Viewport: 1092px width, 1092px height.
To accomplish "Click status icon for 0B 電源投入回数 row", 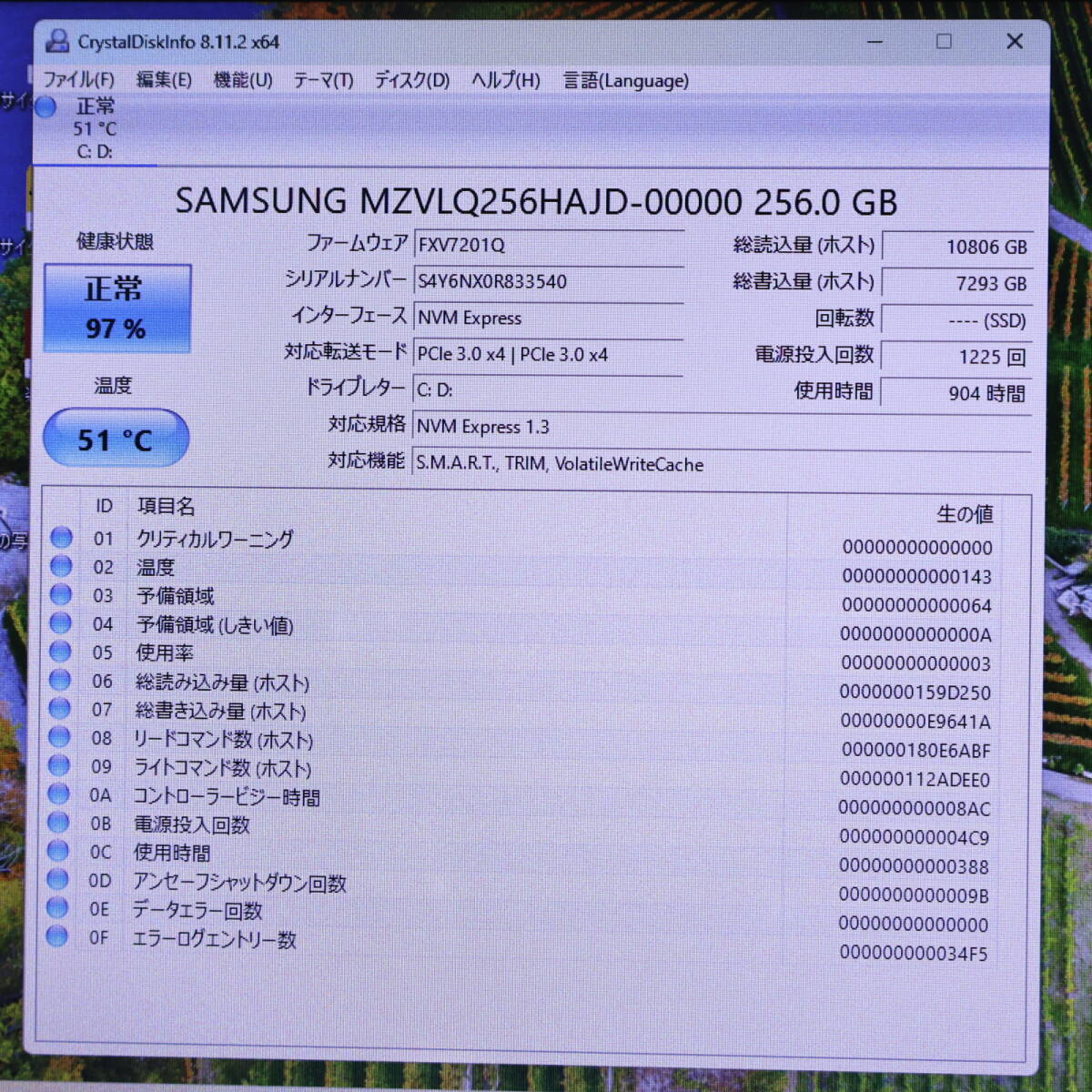I will tap(58, 823).
